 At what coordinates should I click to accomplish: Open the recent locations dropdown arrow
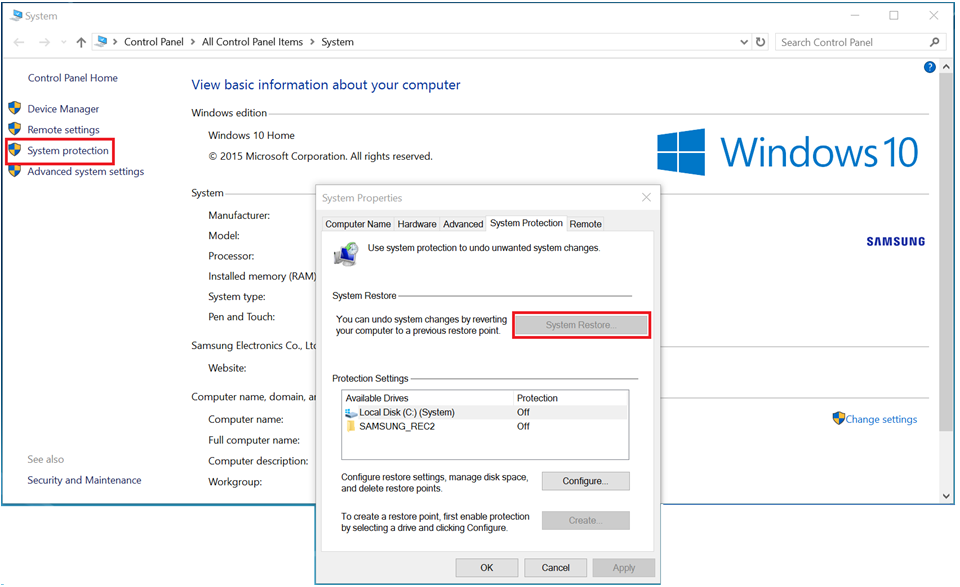click(x=64, y=42)
